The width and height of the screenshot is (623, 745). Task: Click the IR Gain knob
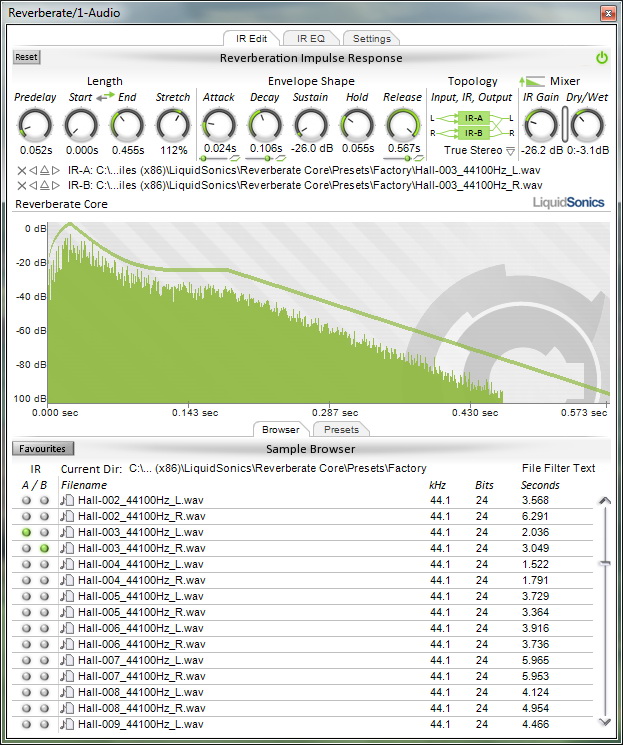540,125
